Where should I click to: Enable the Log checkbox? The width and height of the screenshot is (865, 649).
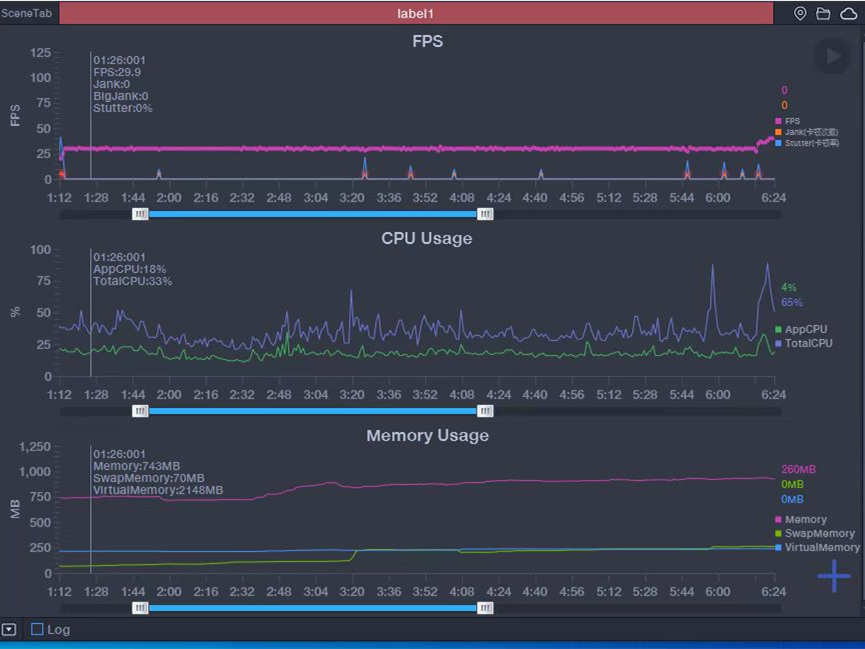38,629
